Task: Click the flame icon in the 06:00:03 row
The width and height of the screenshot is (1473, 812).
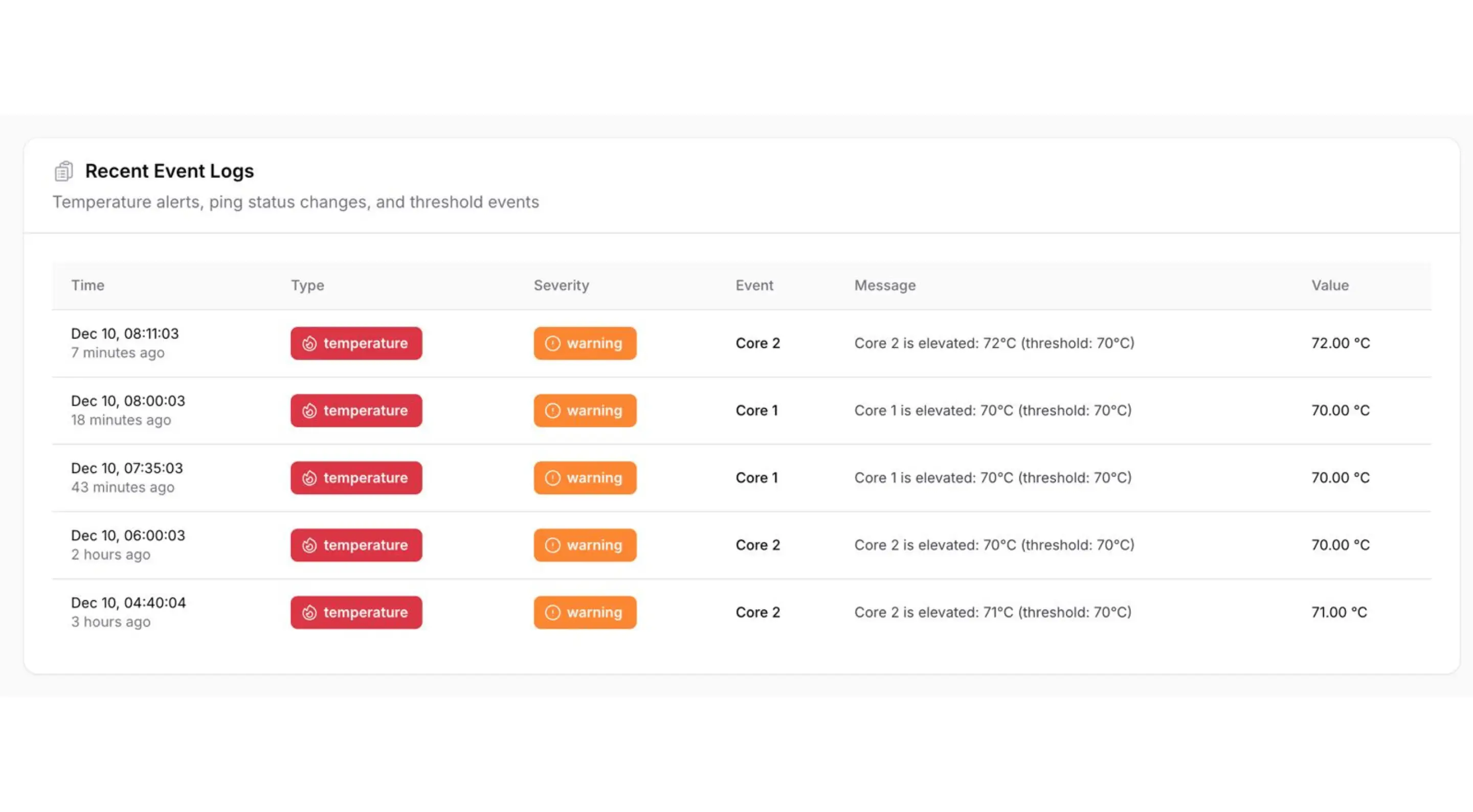Action: pos(310,545)
